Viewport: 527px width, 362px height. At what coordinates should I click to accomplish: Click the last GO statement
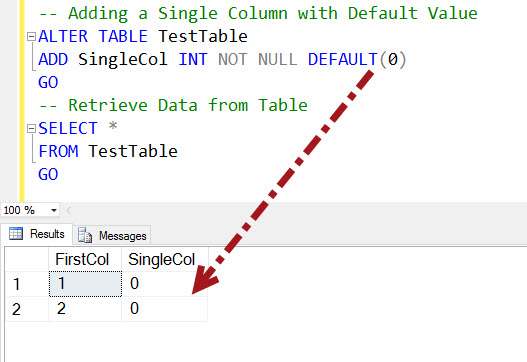48,174
